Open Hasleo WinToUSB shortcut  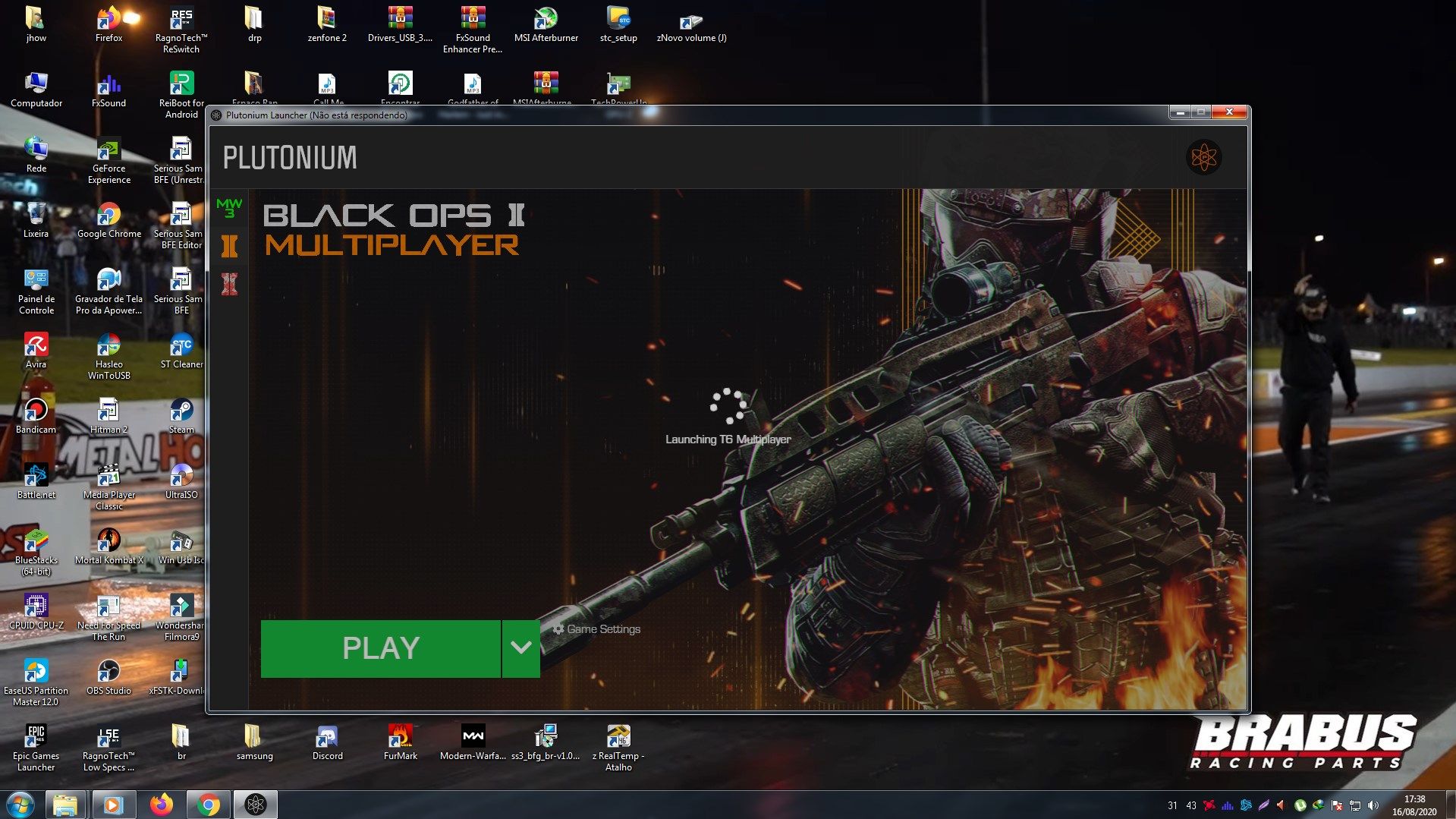108,357
